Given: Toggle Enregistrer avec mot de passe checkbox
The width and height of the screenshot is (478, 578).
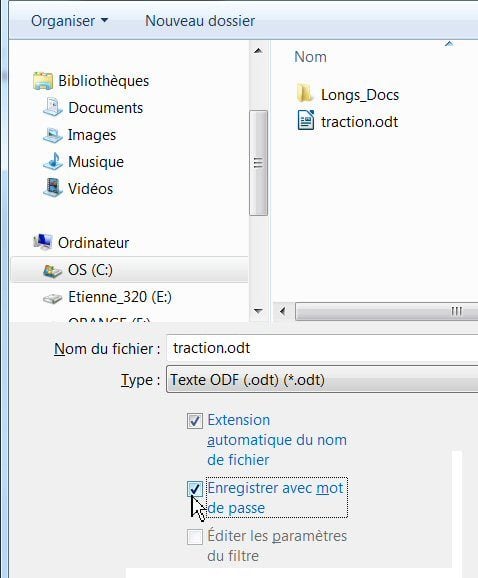Looking at the screenshot, I should (x=195, y=489).
